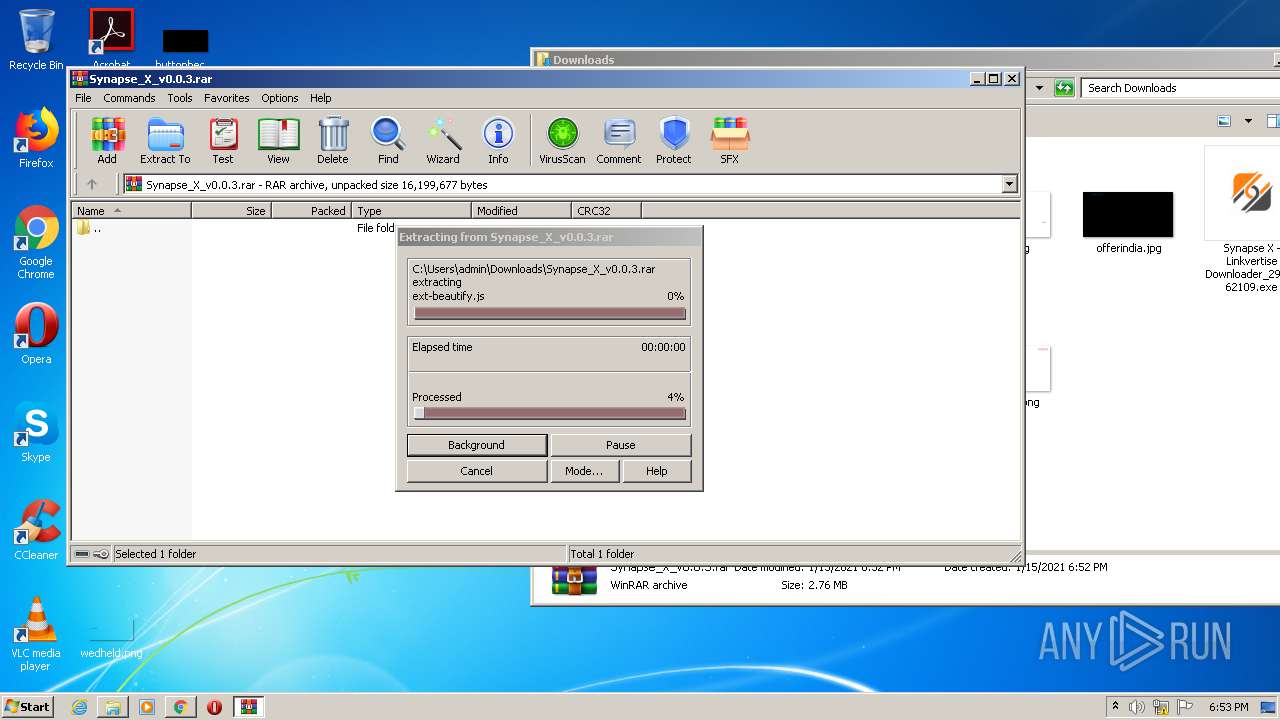Open the File menu
Screen dimensions: 1280x720
tap(83, 98)
